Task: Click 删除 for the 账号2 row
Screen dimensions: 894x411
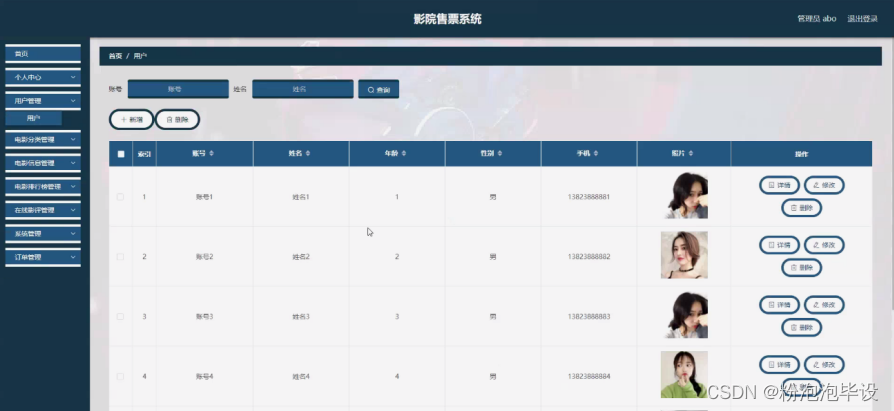Action: tap(802, 268)
